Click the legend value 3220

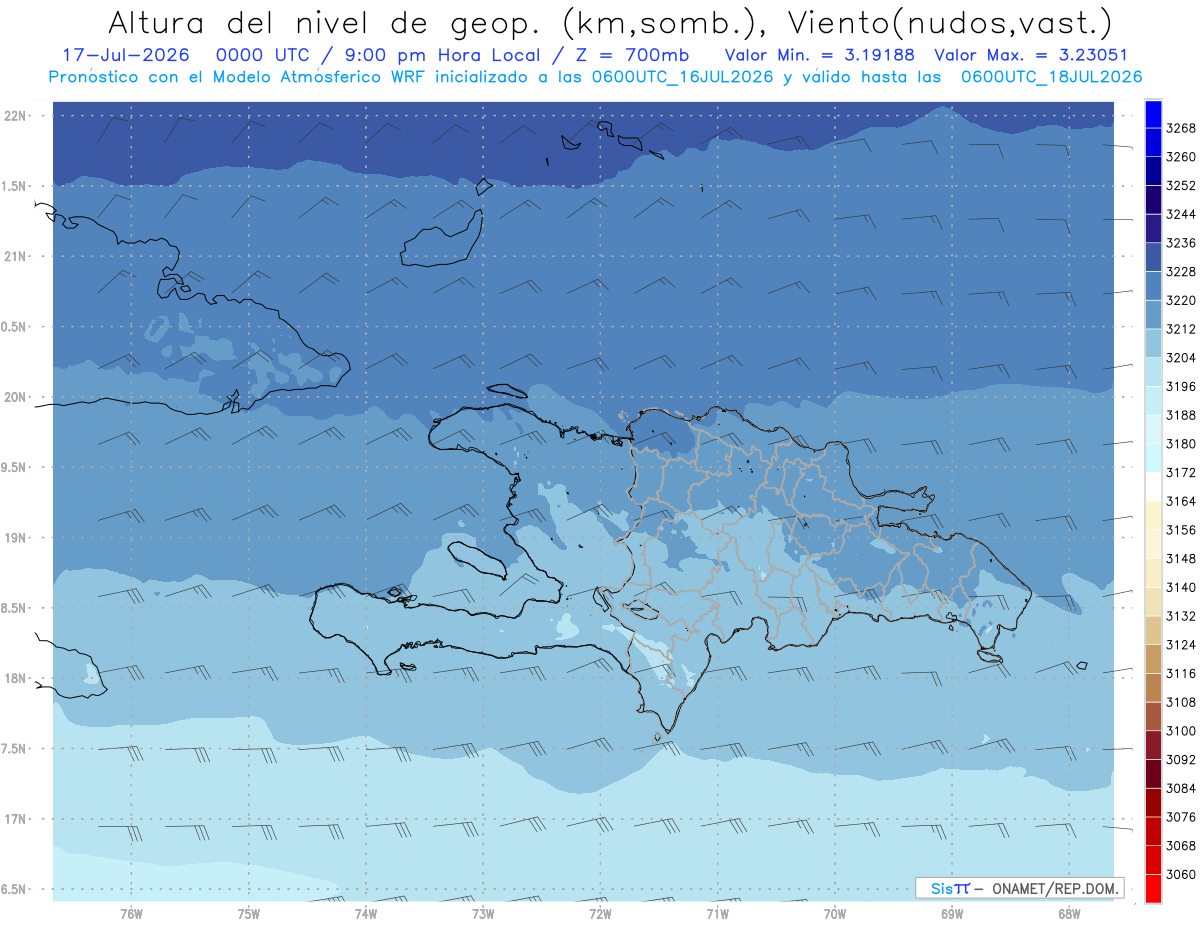point(1180,300)
